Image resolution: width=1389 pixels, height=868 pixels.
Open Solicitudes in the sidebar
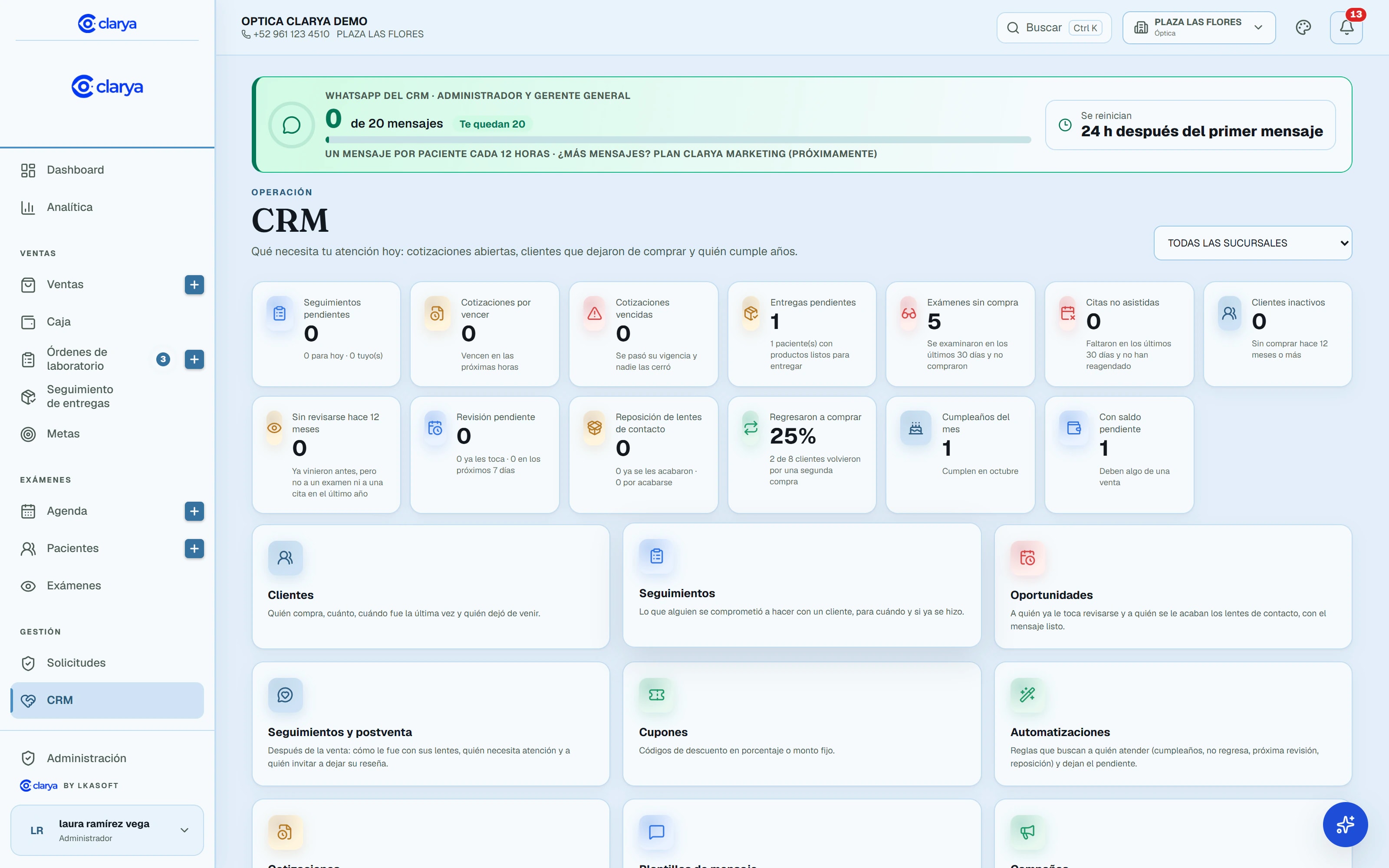pos(107,663)
